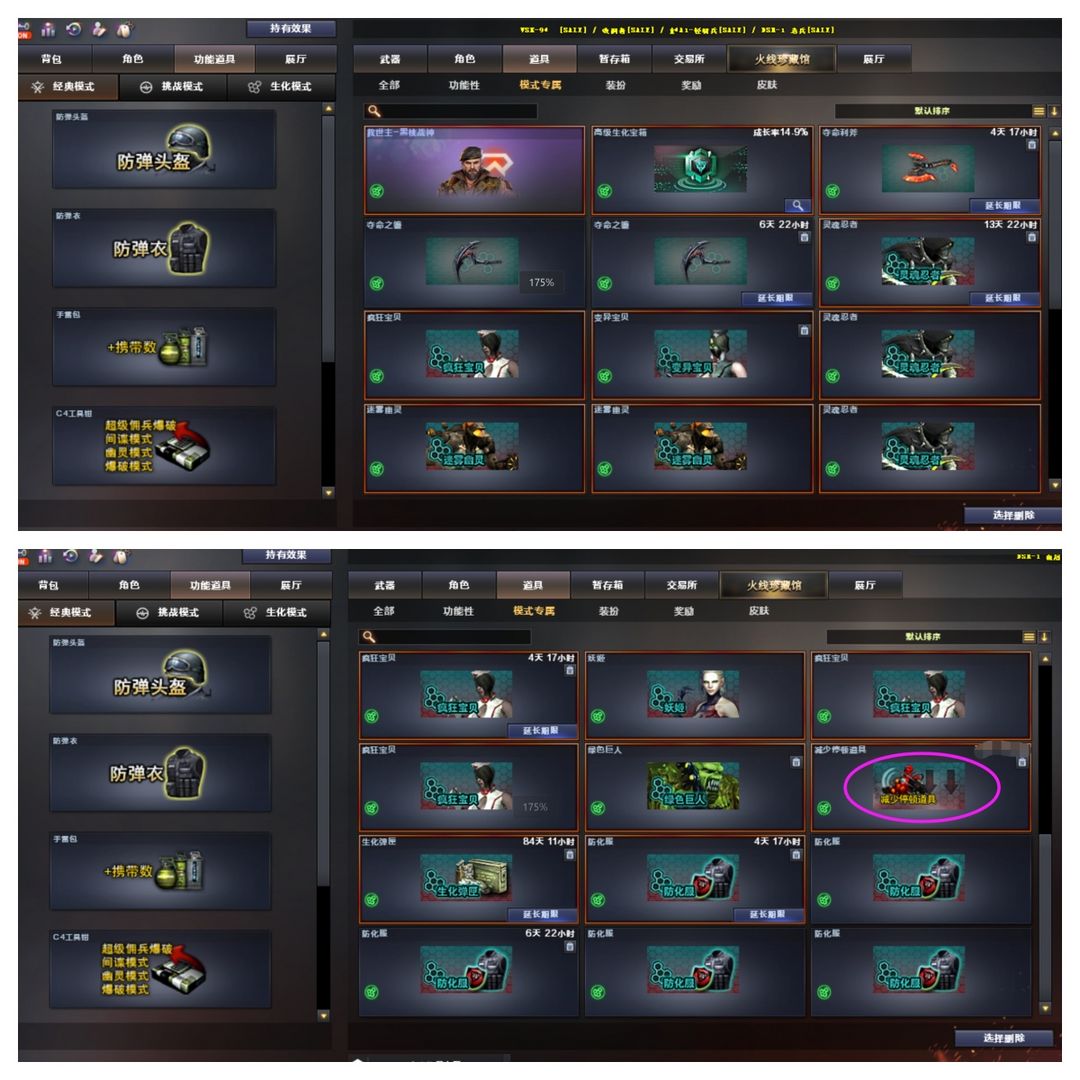
Task: Click trash icon on 变异宝贝 item
Action: [804, 330]
